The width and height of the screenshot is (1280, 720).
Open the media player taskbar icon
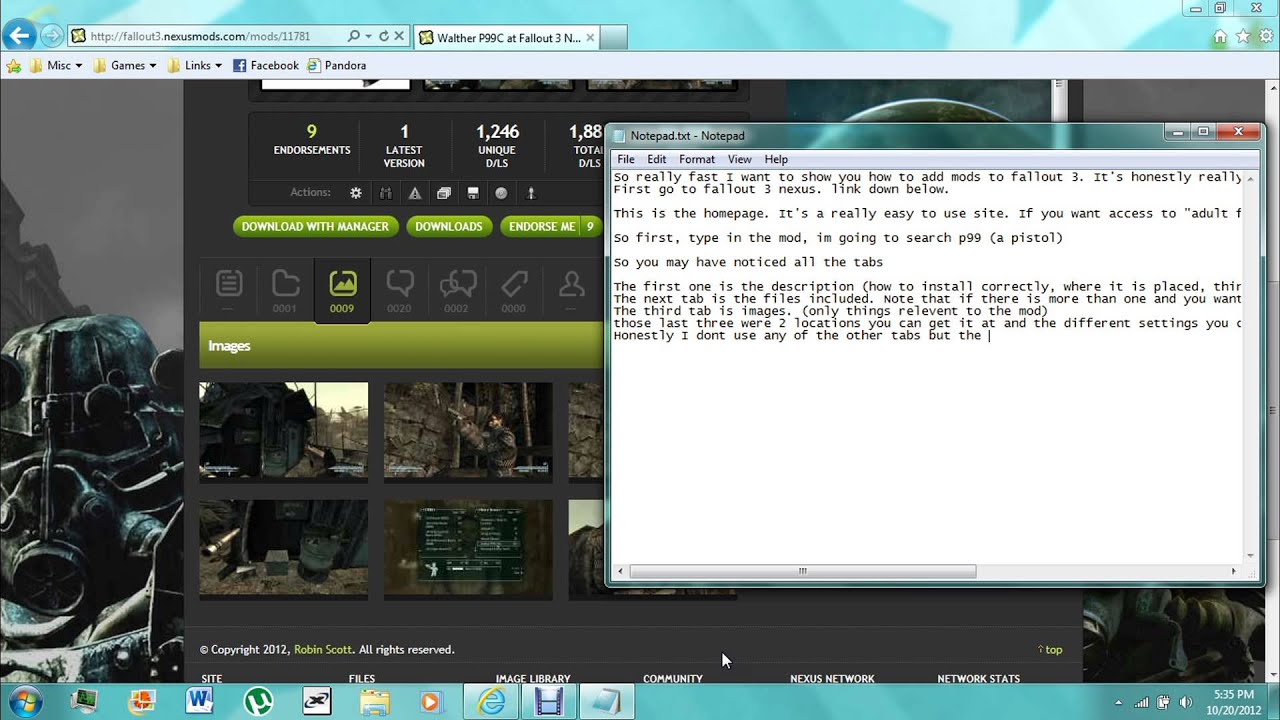pyautogui.click(x=431, y=702)
